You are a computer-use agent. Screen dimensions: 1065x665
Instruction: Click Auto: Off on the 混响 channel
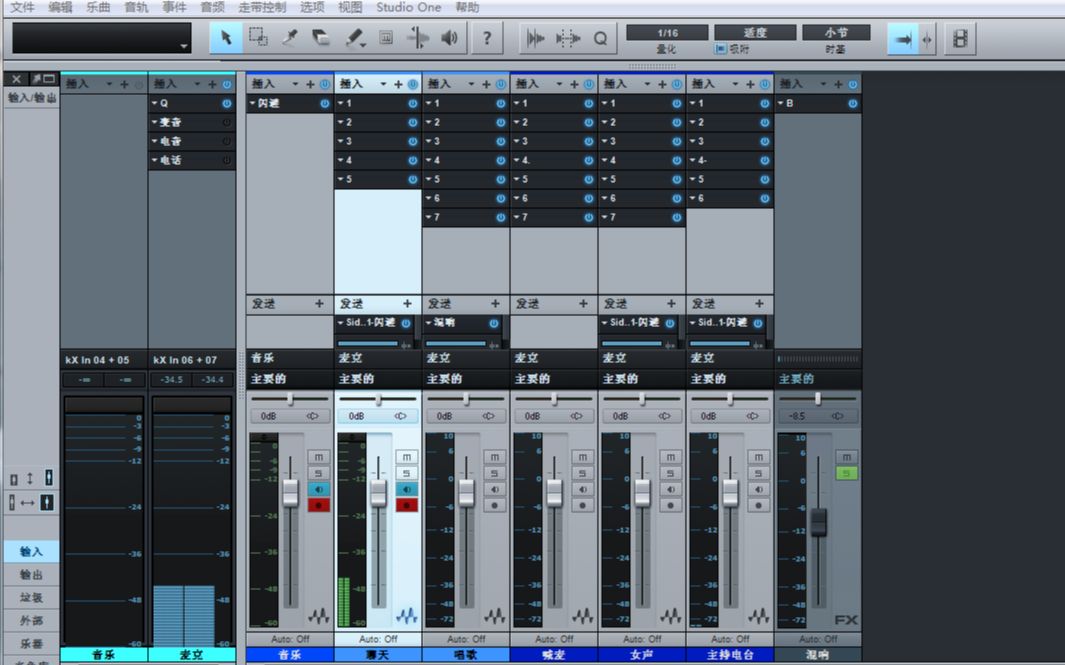pos(817,638)
